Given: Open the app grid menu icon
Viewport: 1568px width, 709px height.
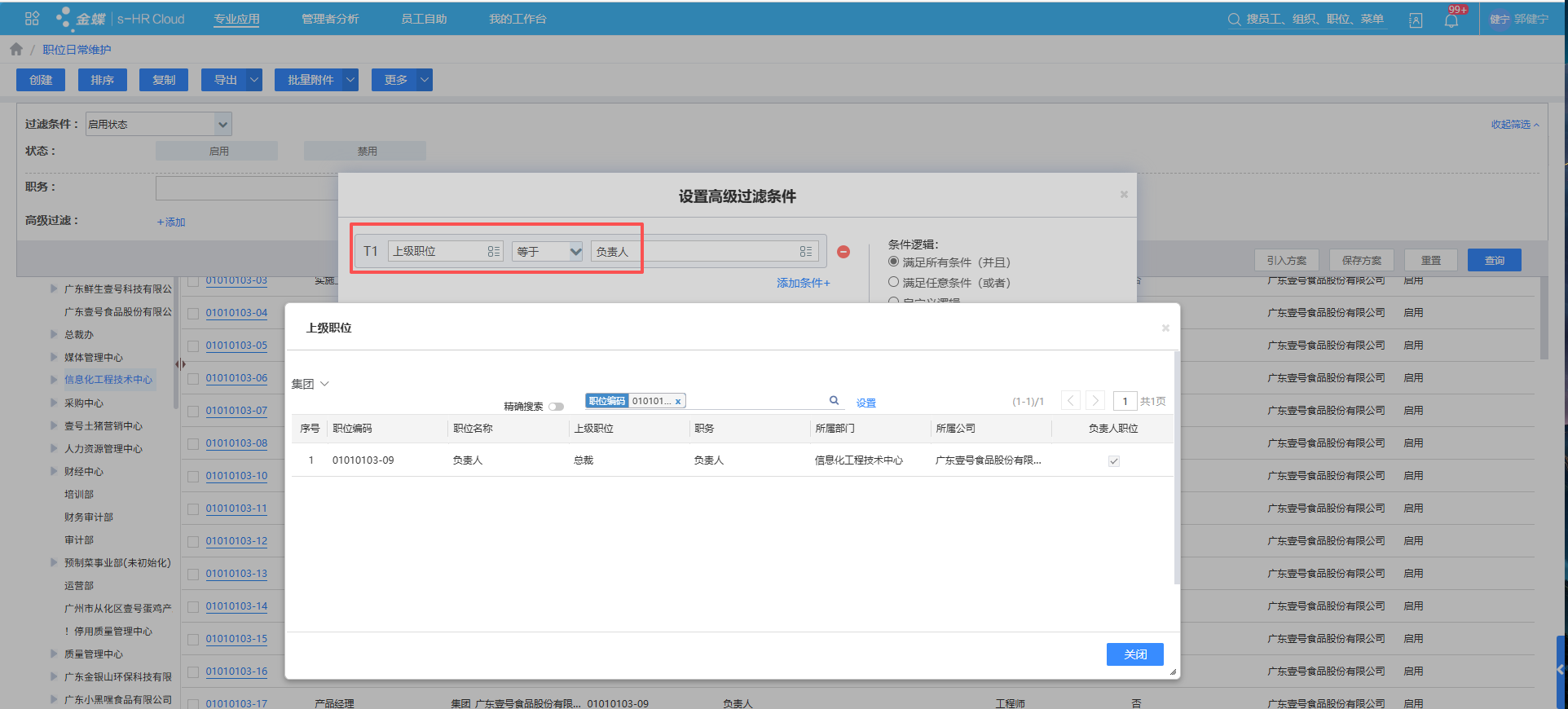Looking at the screenshot, I should point(32,19).
